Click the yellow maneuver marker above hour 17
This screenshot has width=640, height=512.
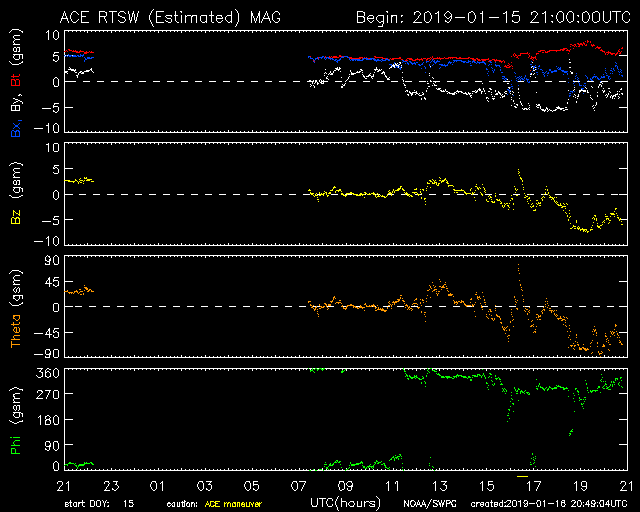click(522, 476)
